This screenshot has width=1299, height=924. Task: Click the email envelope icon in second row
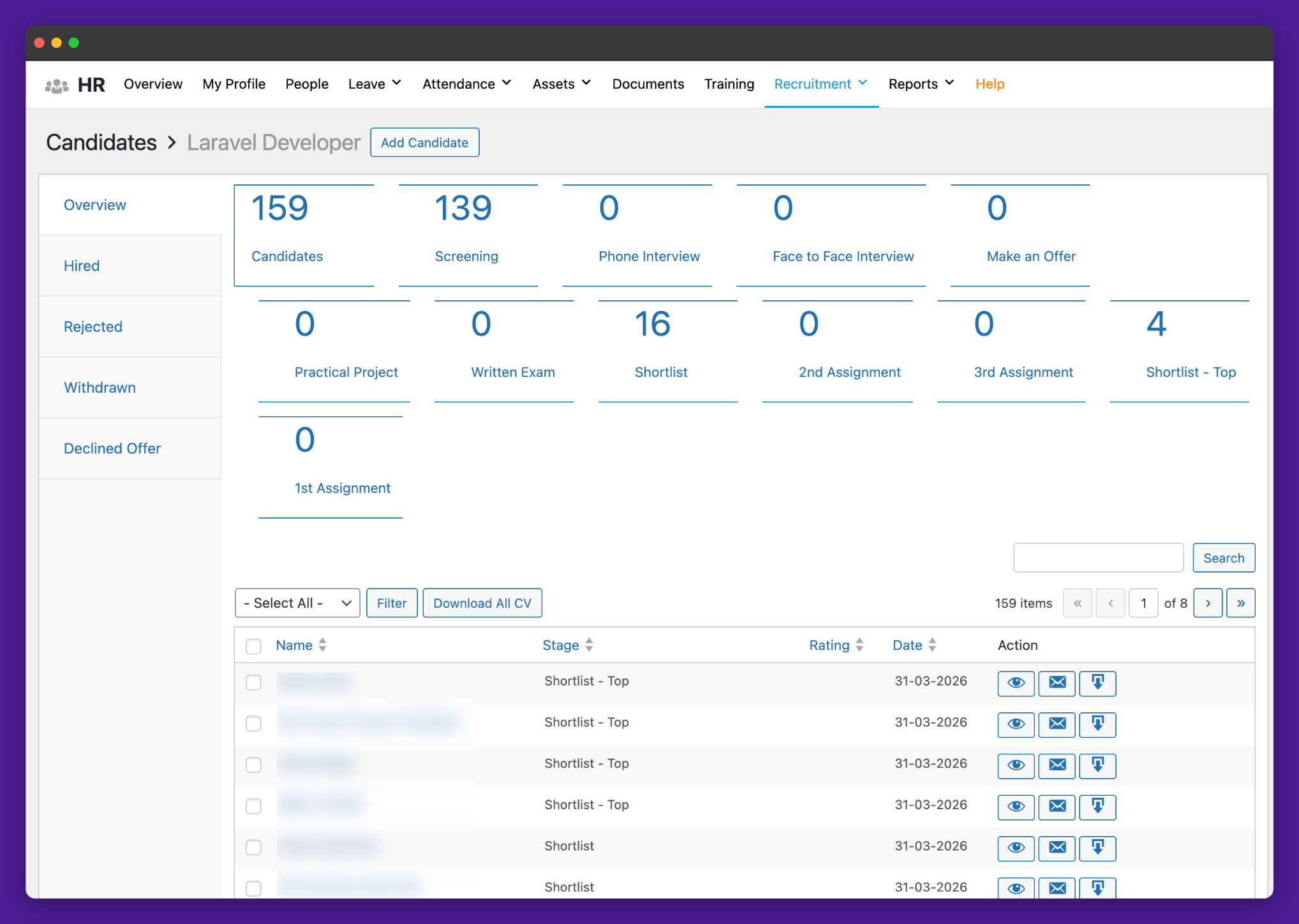tap(1057, 724)
